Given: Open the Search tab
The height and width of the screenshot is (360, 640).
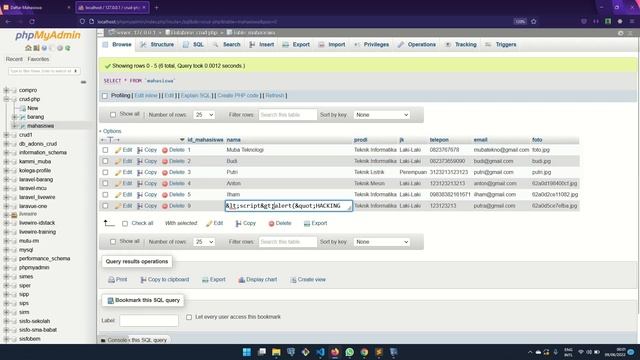Looking at the screenshot, I should pyautogui.click(x=227, y=44).
